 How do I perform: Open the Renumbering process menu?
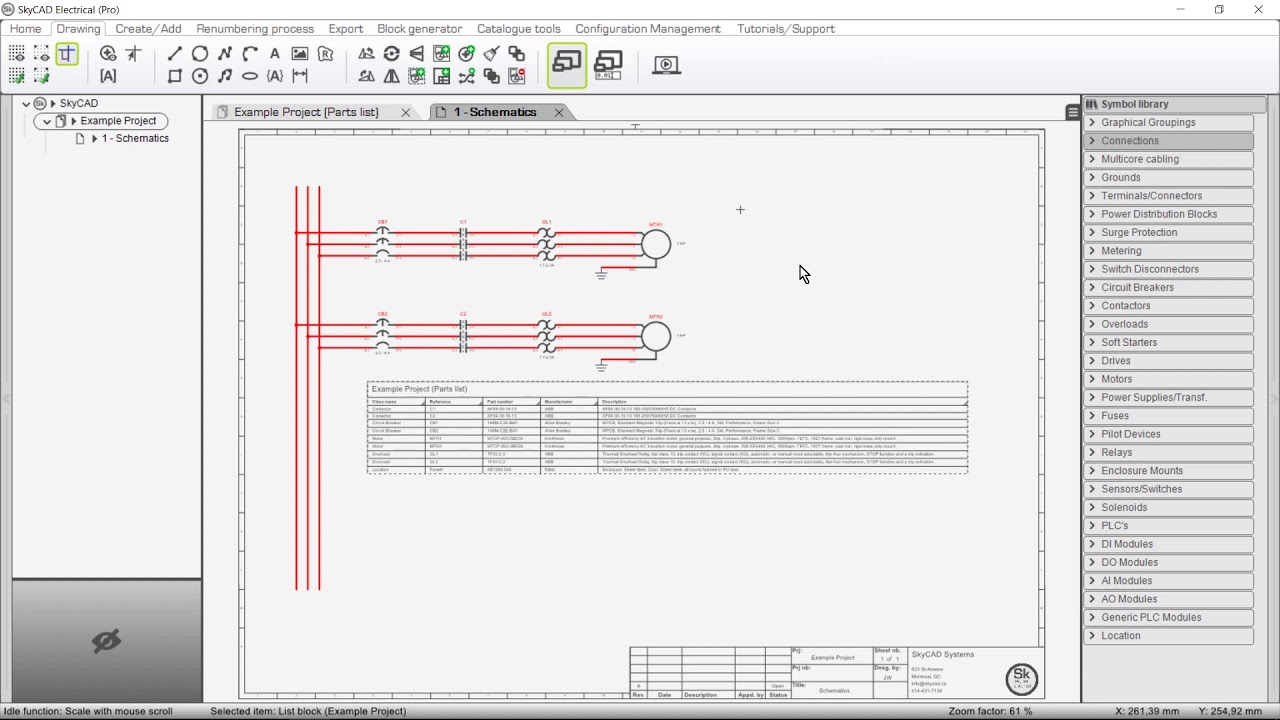[x=255, y=29]
